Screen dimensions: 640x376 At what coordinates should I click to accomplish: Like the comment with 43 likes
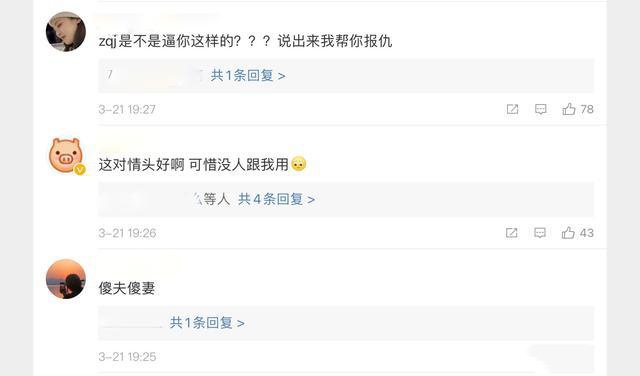click(568, 233)
